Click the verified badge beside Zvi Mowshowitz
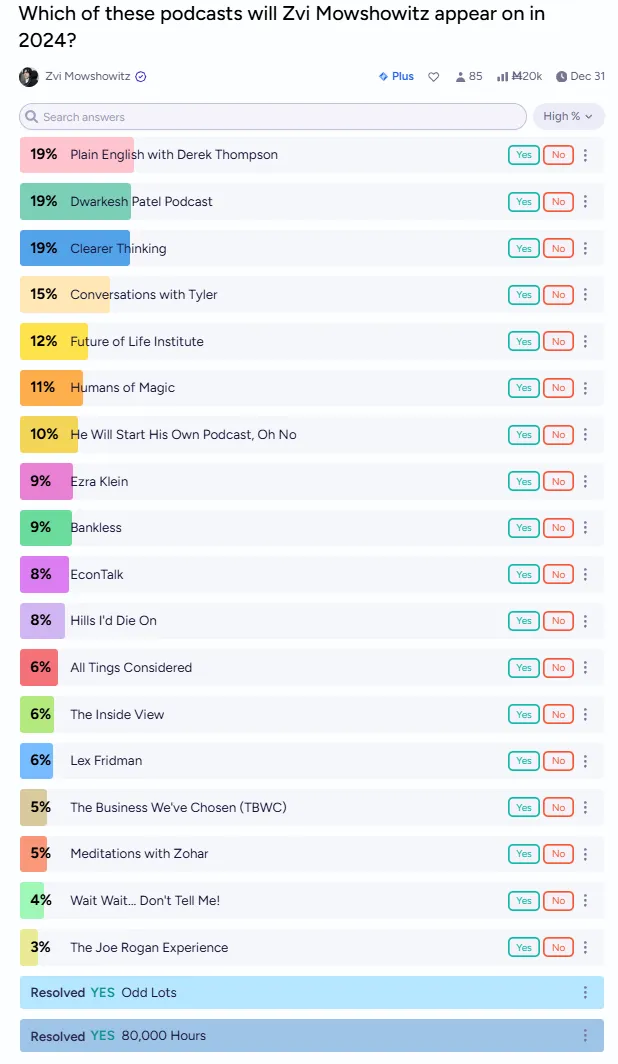 pos(141,77)
